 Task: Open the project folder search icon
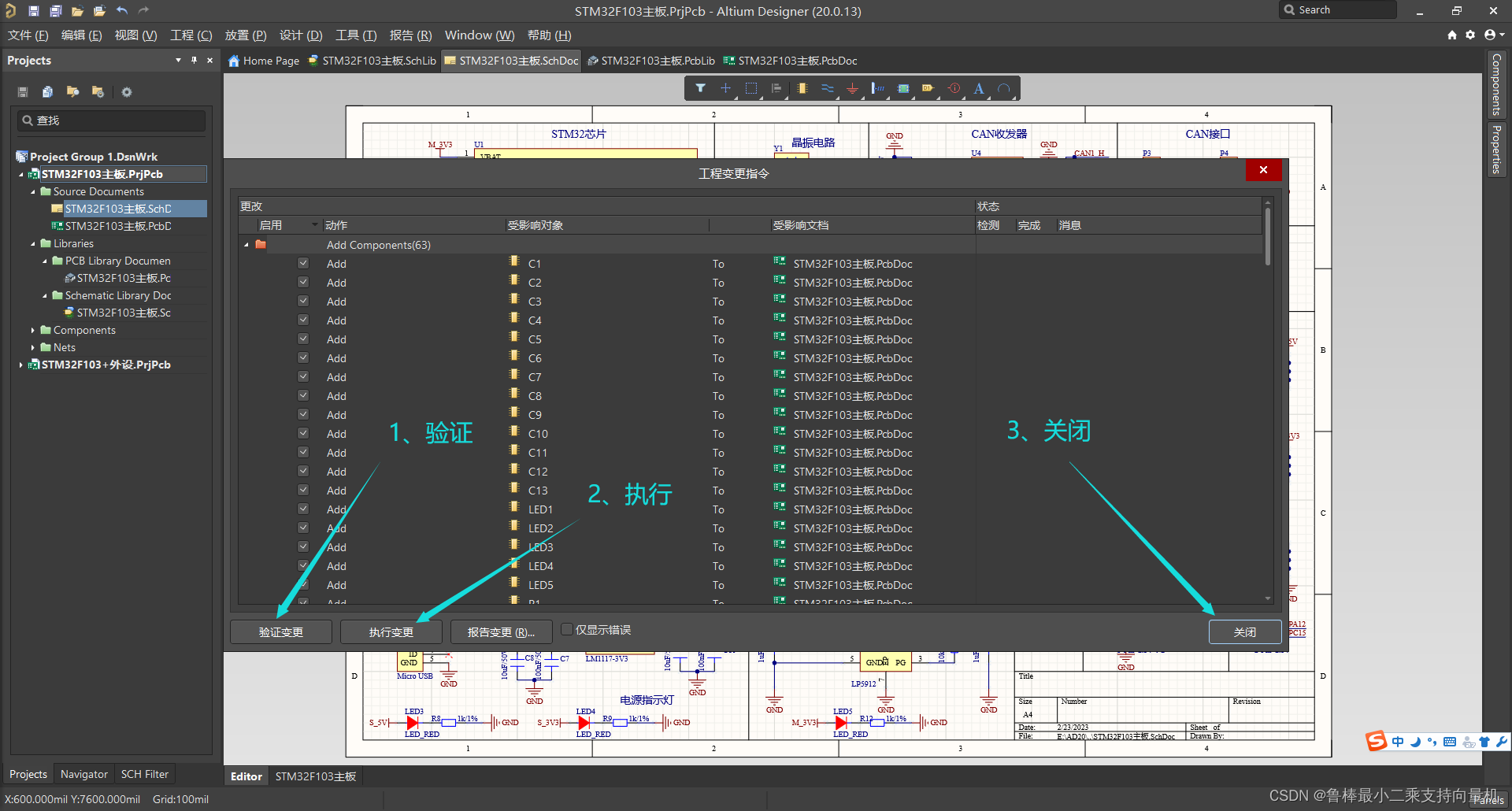(72, 92)
